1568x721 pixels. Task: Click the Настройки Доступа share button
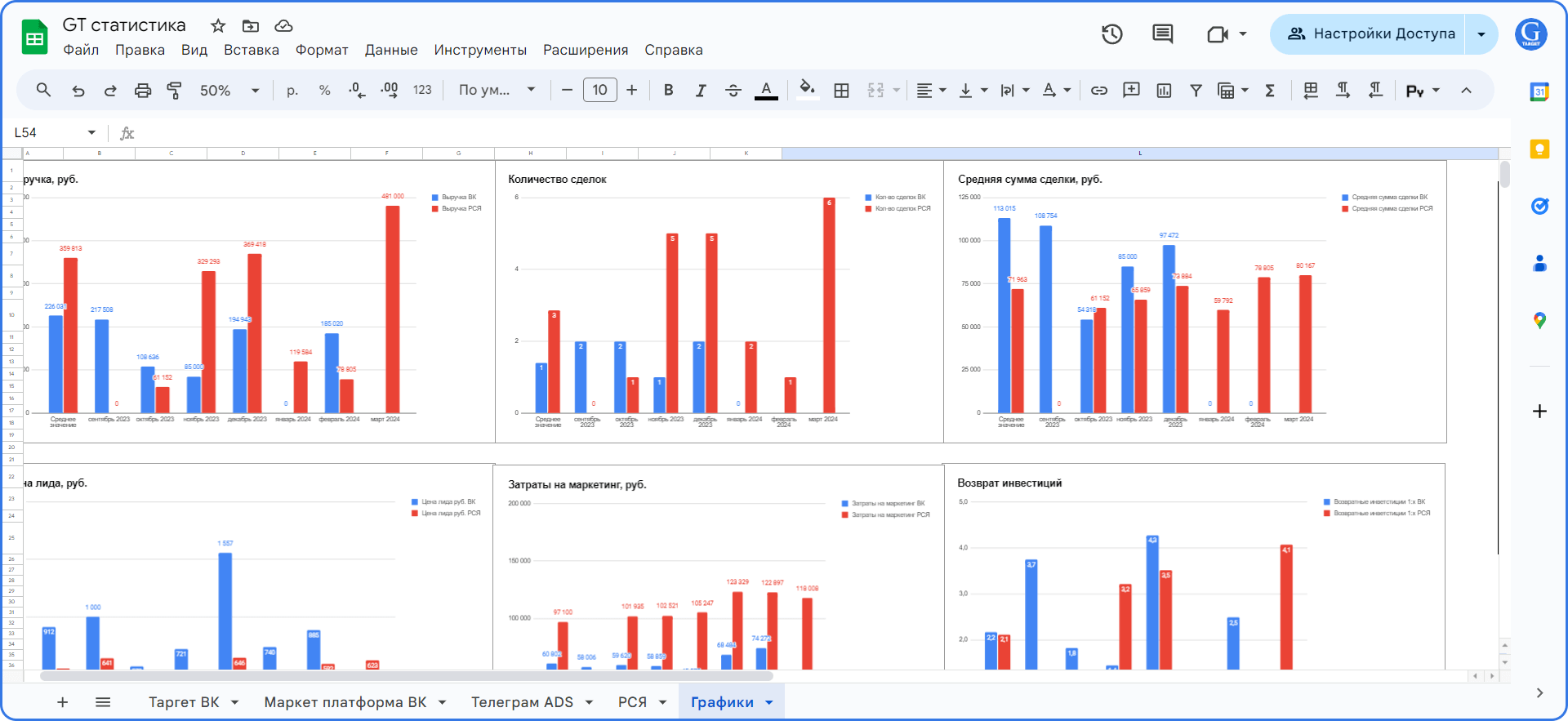pos(1371,34)
